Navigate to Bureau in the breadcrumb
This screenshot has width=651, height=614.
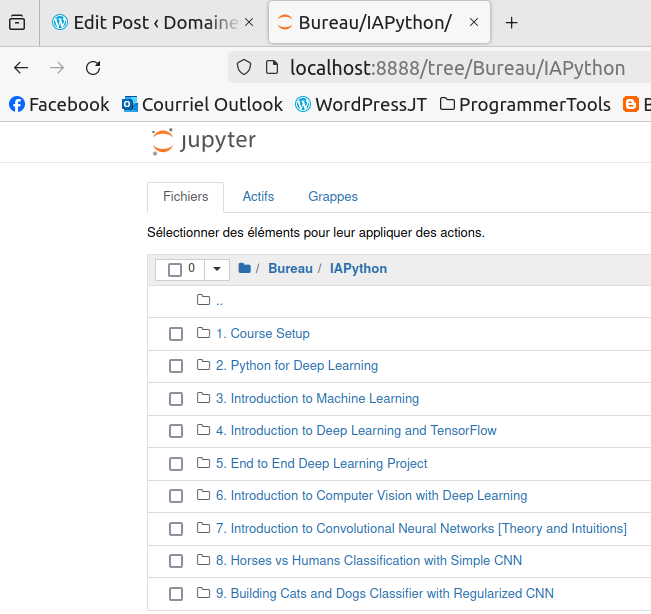click(290, 269)
